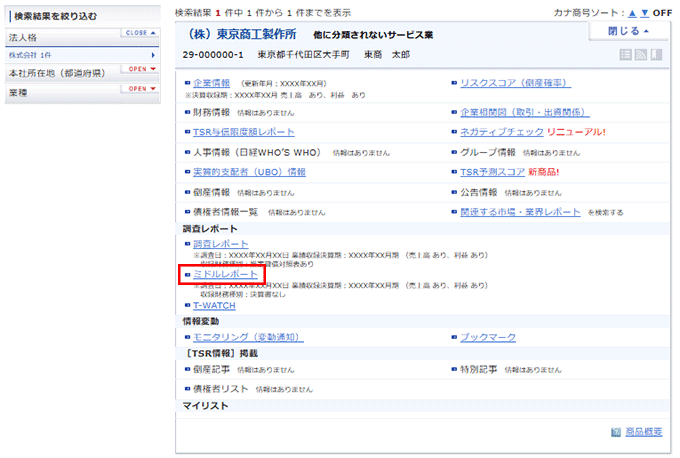Click 特別記事 text
680x458 pixels.
point(479,370)
